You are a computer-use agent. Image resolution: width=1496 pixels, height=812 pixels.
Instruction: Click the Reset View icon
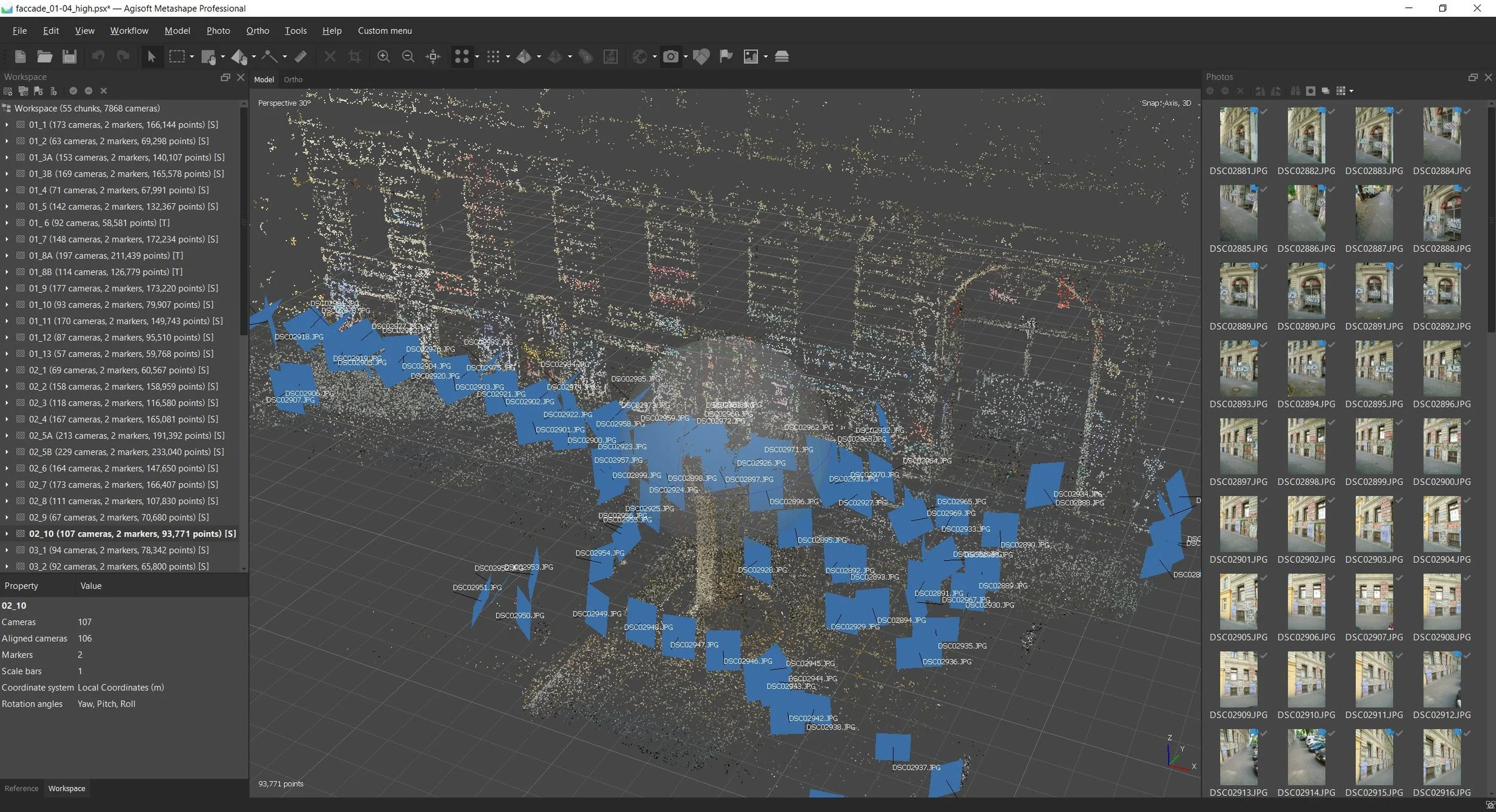tap(433, 56)
